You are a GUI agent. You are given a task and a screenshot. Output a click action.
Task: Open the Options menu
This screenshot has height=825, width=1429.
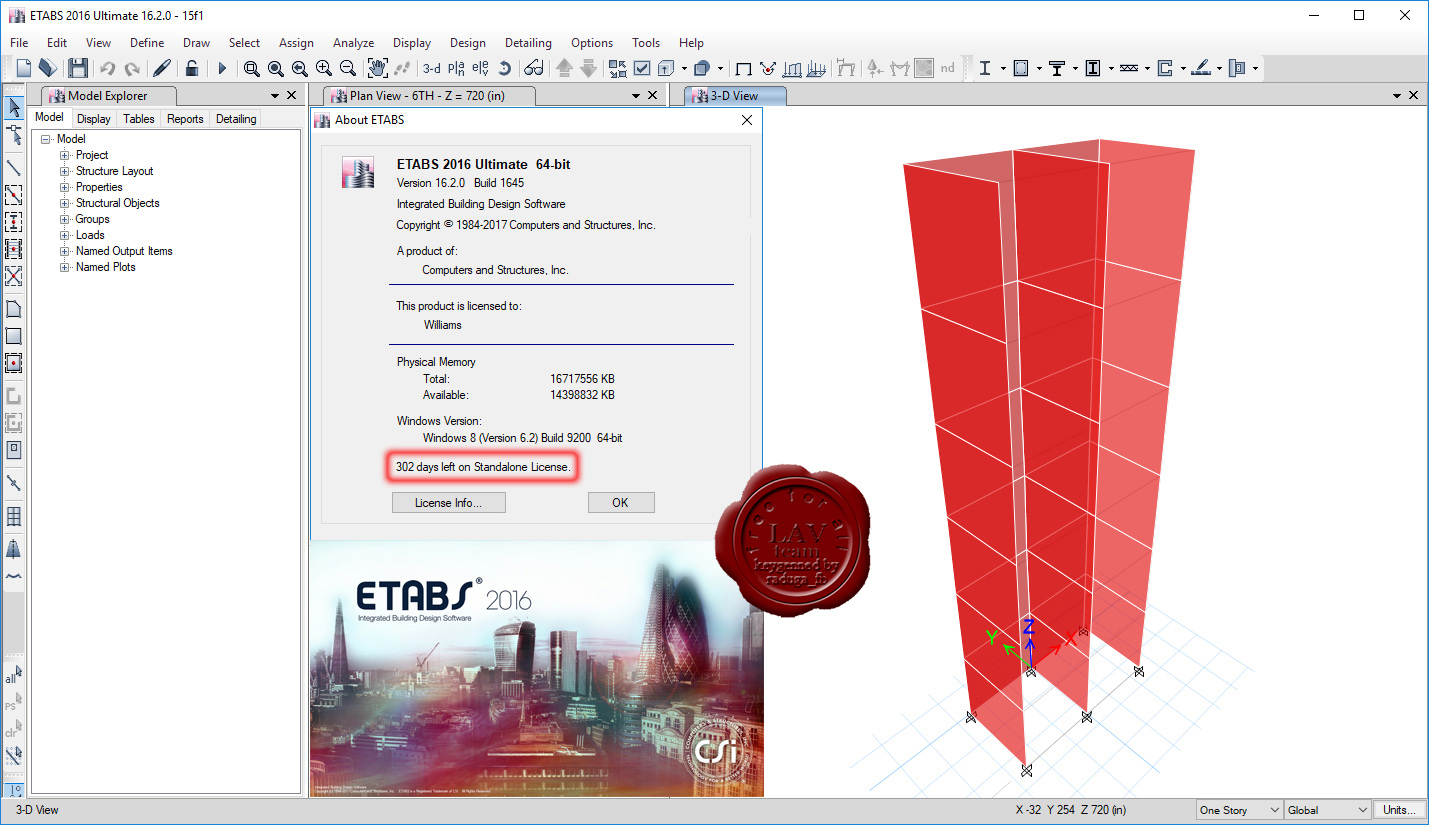tap(592, 43)
